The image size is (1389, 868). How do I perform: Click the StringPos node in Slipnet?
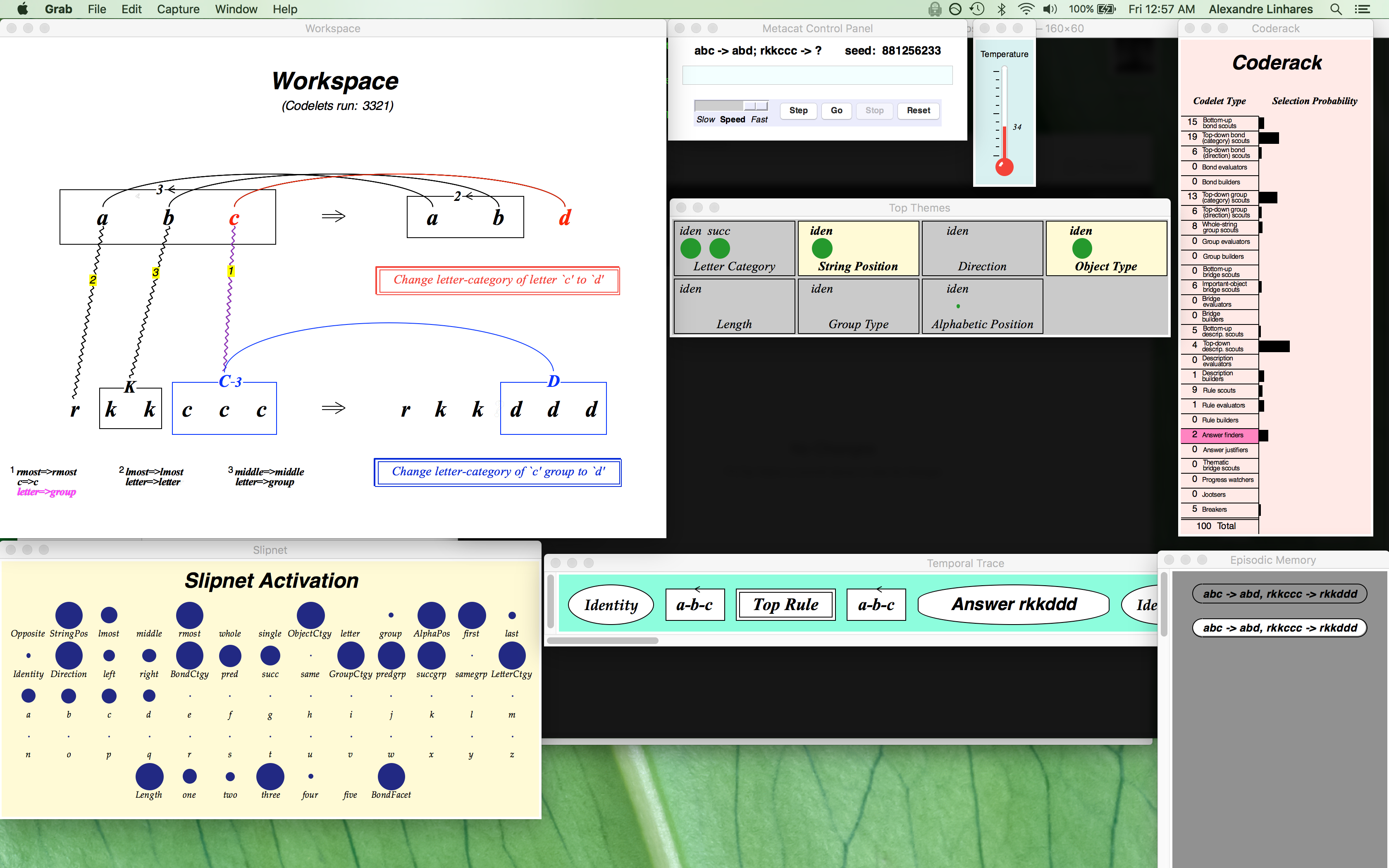pyautogui.click(x=69, y=615)
